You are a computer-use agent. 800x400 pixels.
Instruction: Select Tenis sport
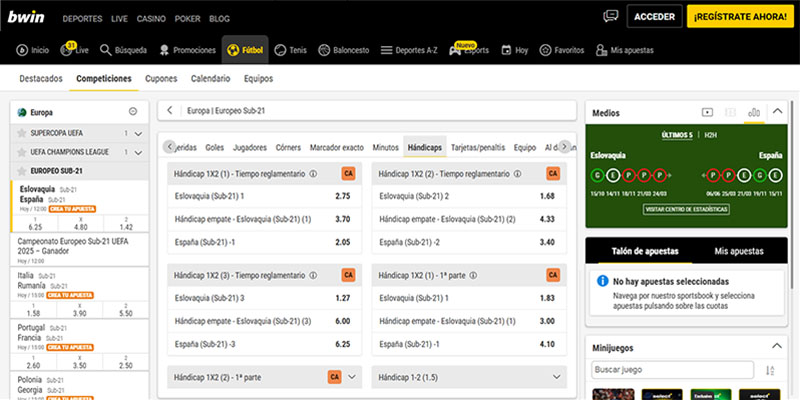click(290, 50)
